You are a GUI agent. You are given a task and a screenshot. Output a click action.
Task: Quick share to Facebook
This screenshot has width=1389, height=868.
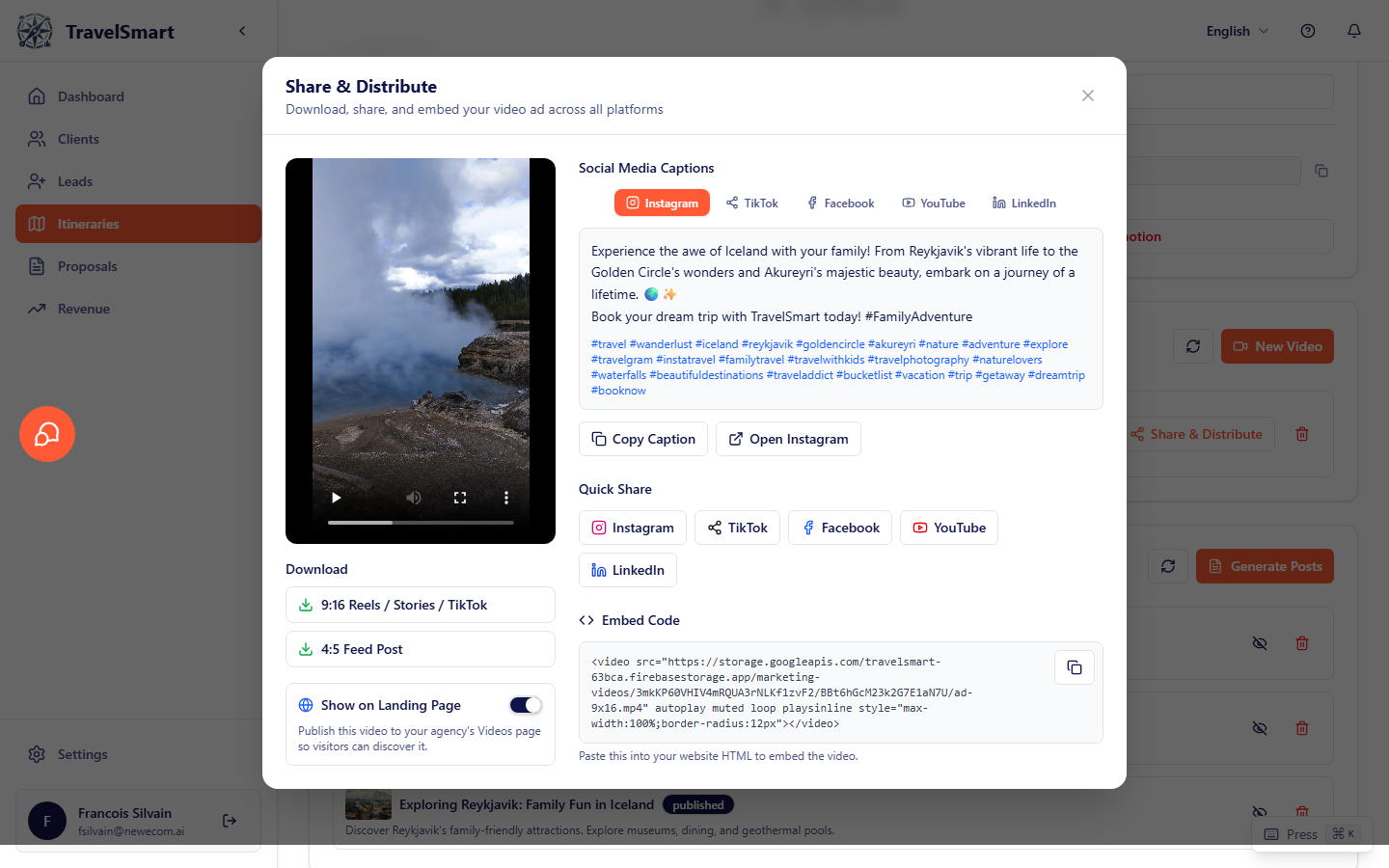point(840,528)
